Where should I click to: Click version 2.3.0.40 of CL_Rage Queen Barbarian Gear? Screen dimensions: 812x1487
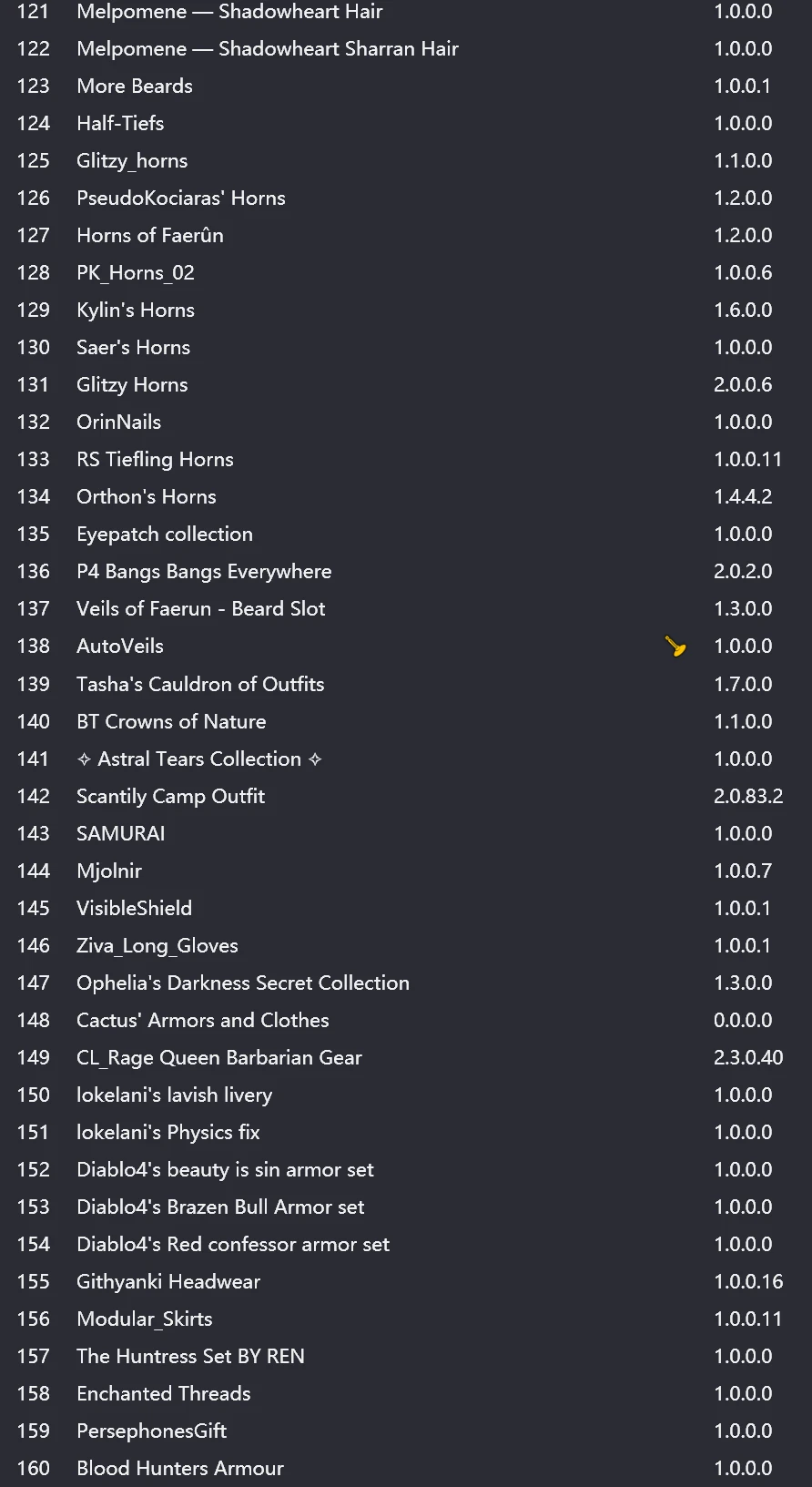[748, 1057]
